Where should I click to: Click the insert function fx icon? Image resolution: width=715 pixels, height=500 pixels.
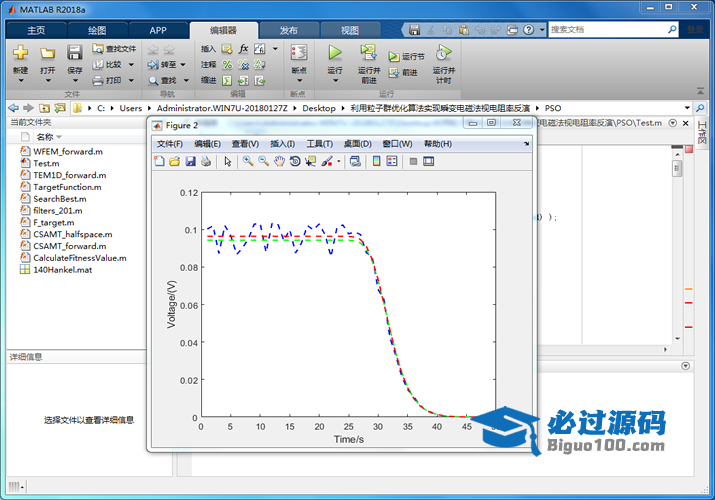[244, 49]
